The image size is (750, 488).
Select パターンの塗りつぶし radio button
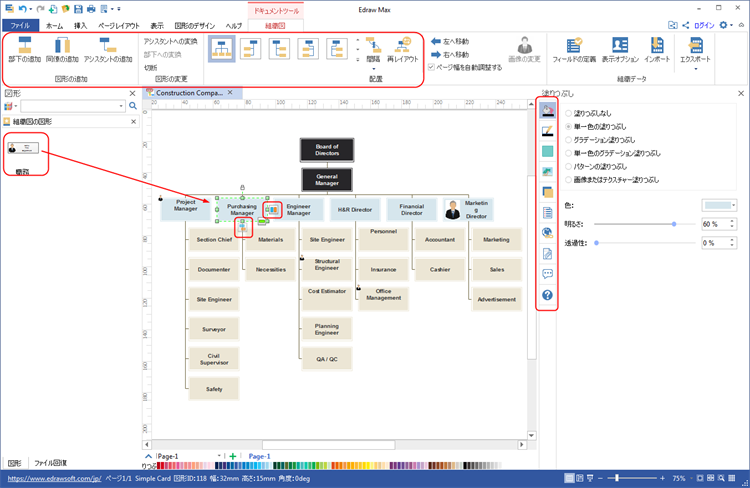pyautogui.click(x=568, y=166)
